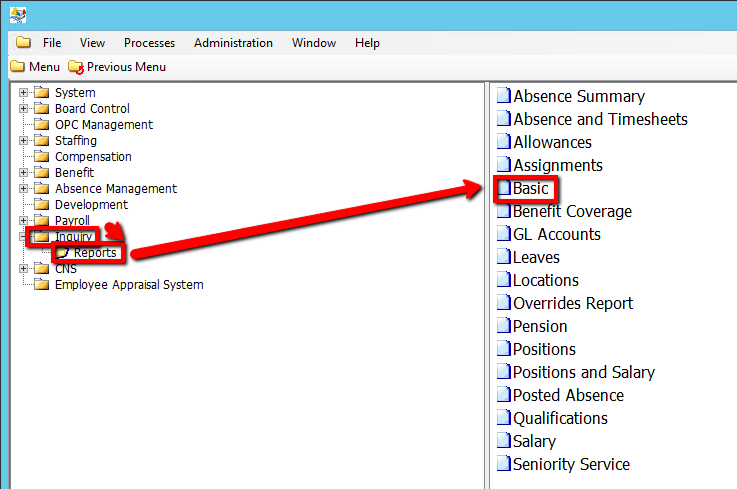Expand the System tree node
Image resolution: width=737 pixels, height=489 pixels.
pyautogui.click(x=24, y=93)
